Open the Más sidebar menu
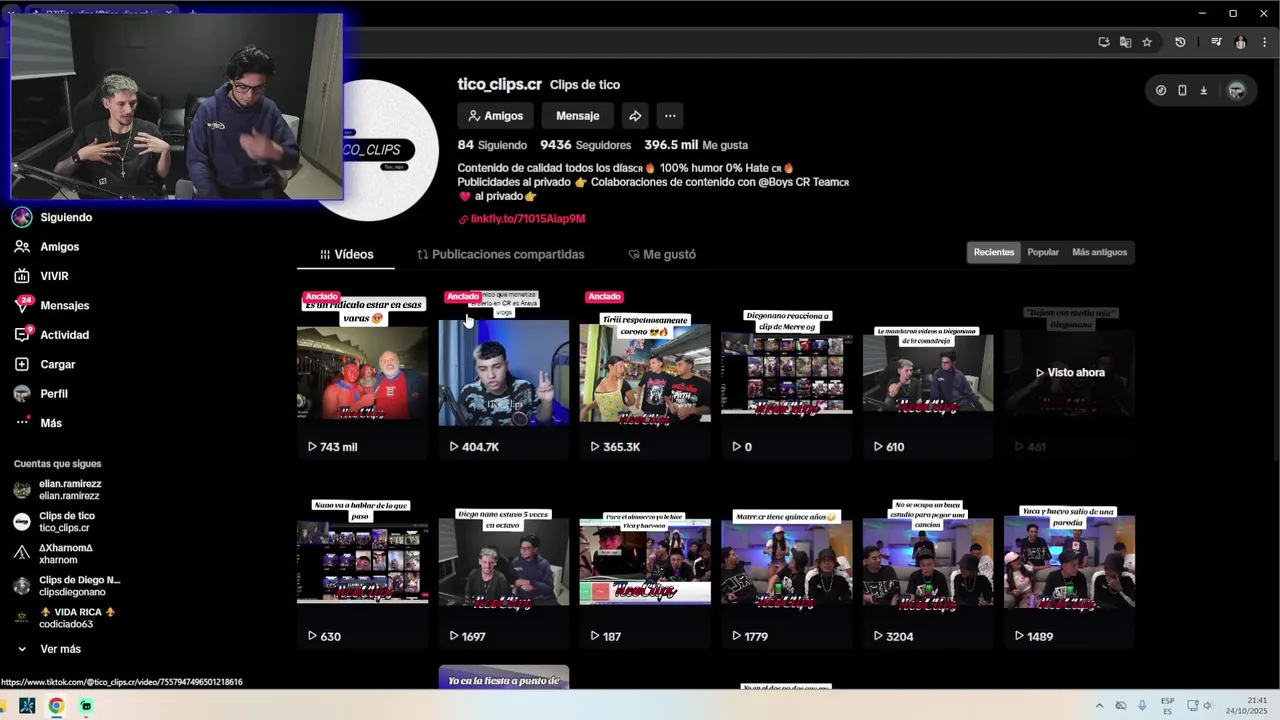The image size is (1280, 720). (x=38, y=423)
